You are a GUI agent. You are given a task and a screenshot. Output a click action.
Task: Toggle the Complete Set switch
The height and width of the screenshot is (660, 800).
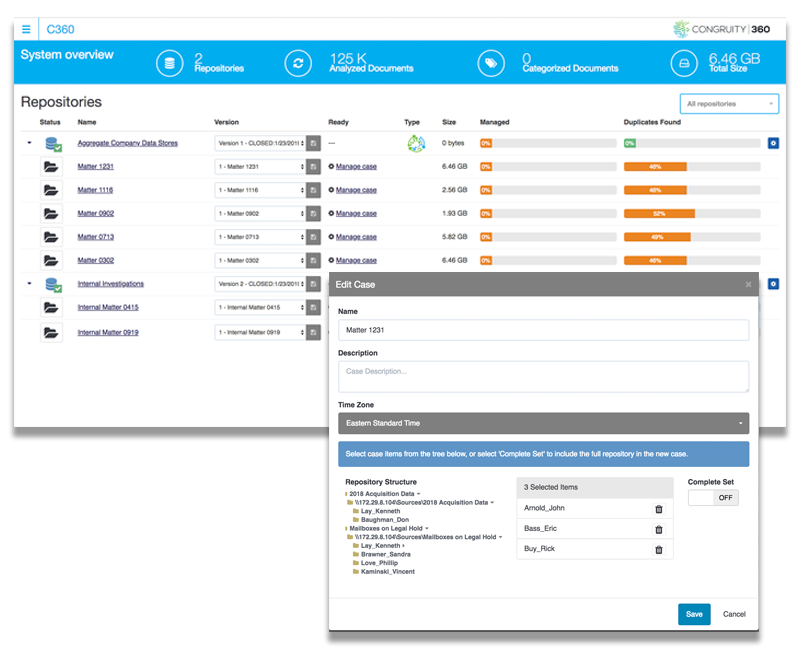713,498
